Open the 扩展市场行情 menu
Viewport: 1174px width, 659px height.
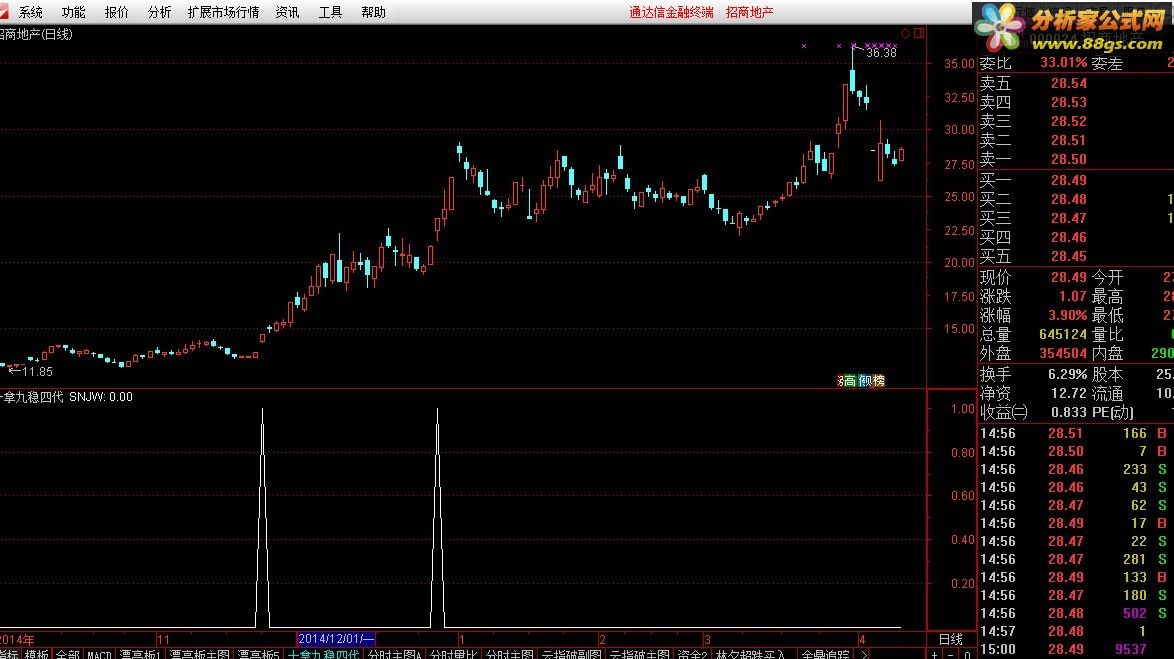coord(223,12)
